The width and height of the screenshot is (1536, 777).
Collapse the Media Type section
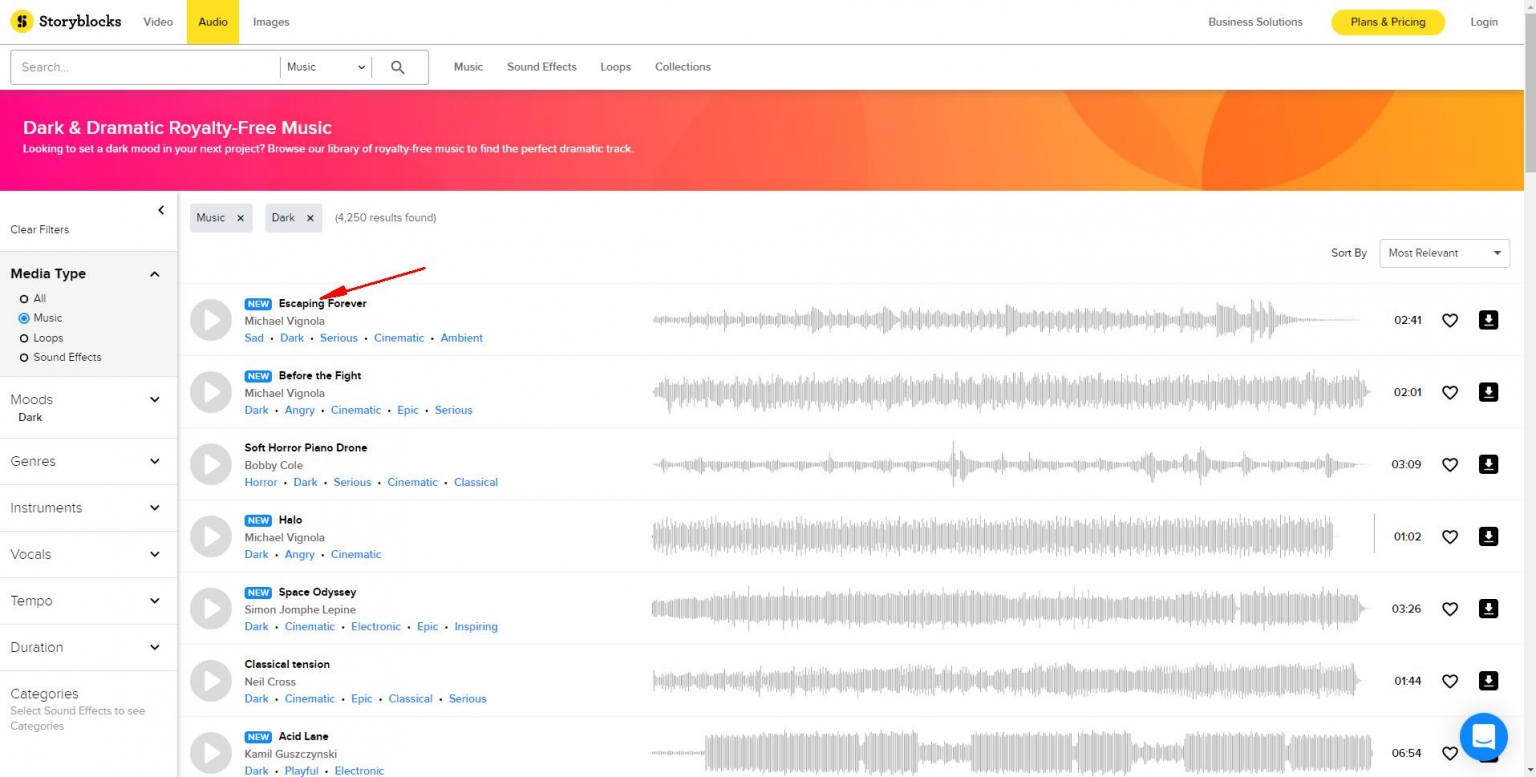[x=154, y=273]
